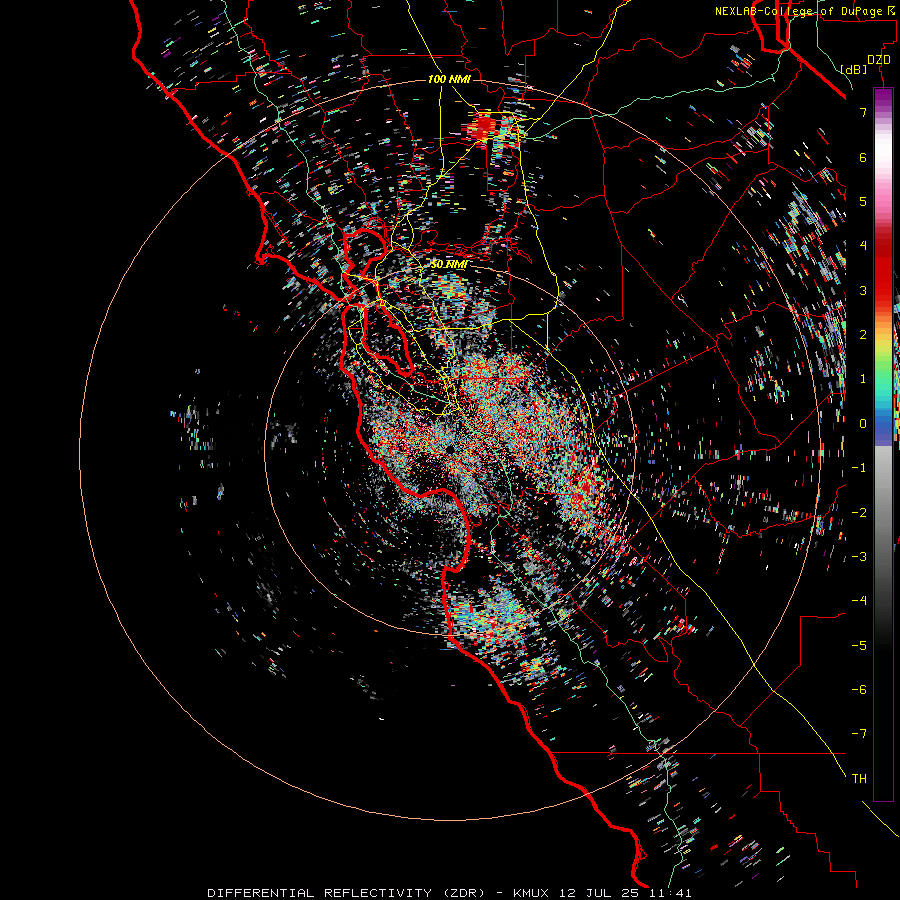
Task: Click the [dB] unit label
Action: pyautogui.click(x=854, y=69)
